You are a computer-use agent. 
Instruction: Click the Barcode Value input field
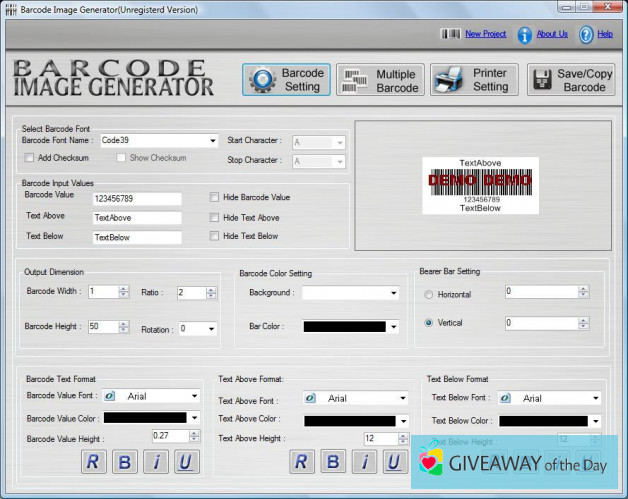[x=136, y=199]
